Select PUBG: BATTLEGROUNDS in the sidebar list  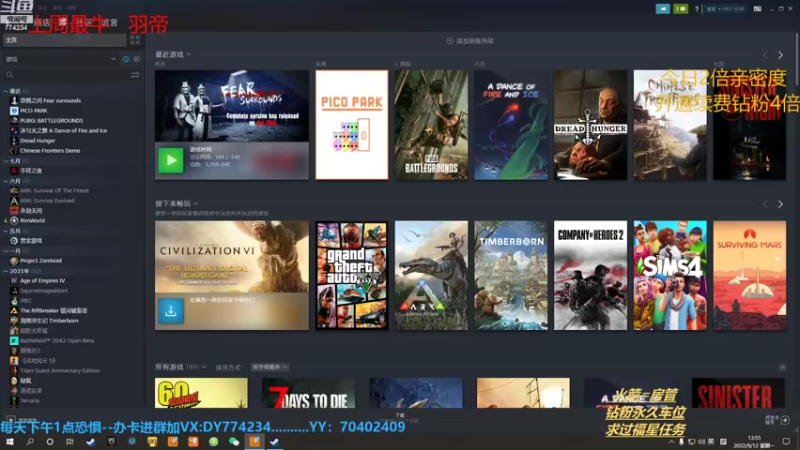[x=51, y=120]
